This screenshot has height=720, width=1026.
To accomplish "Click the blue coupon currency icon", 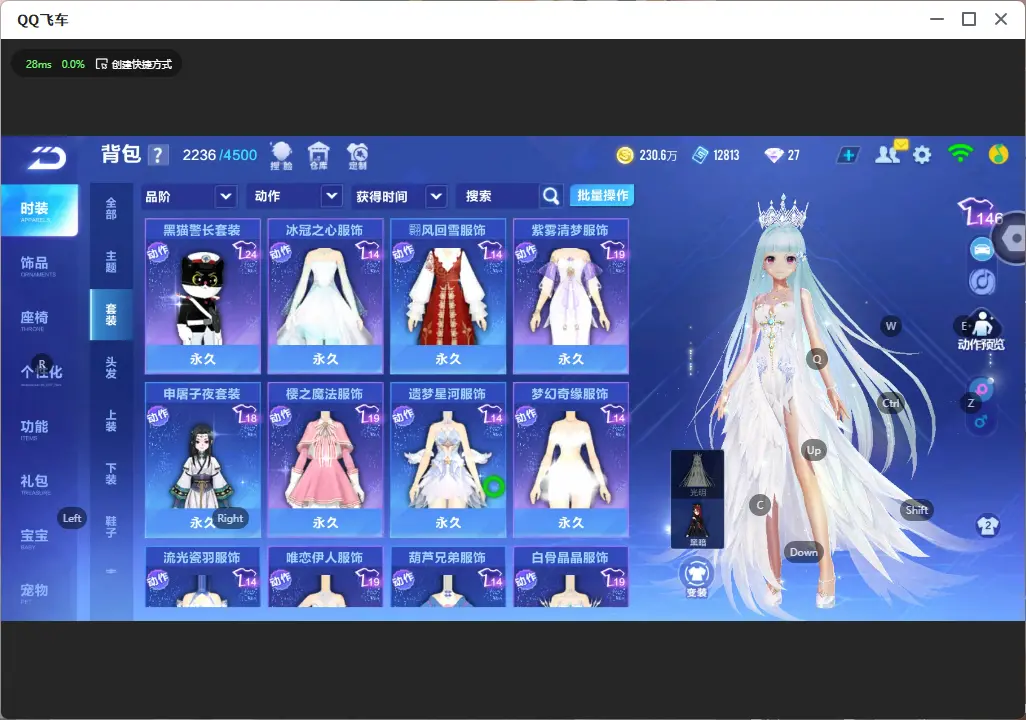I will click(x=700, y=155).
